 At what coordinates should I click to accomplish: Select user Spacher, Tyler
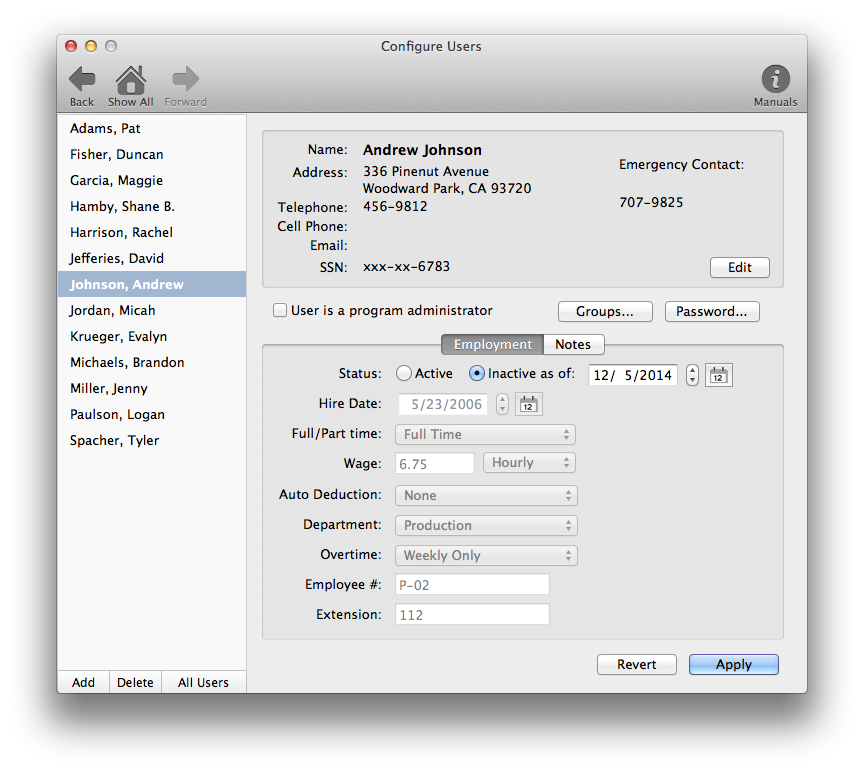click(x=152, y=440)
